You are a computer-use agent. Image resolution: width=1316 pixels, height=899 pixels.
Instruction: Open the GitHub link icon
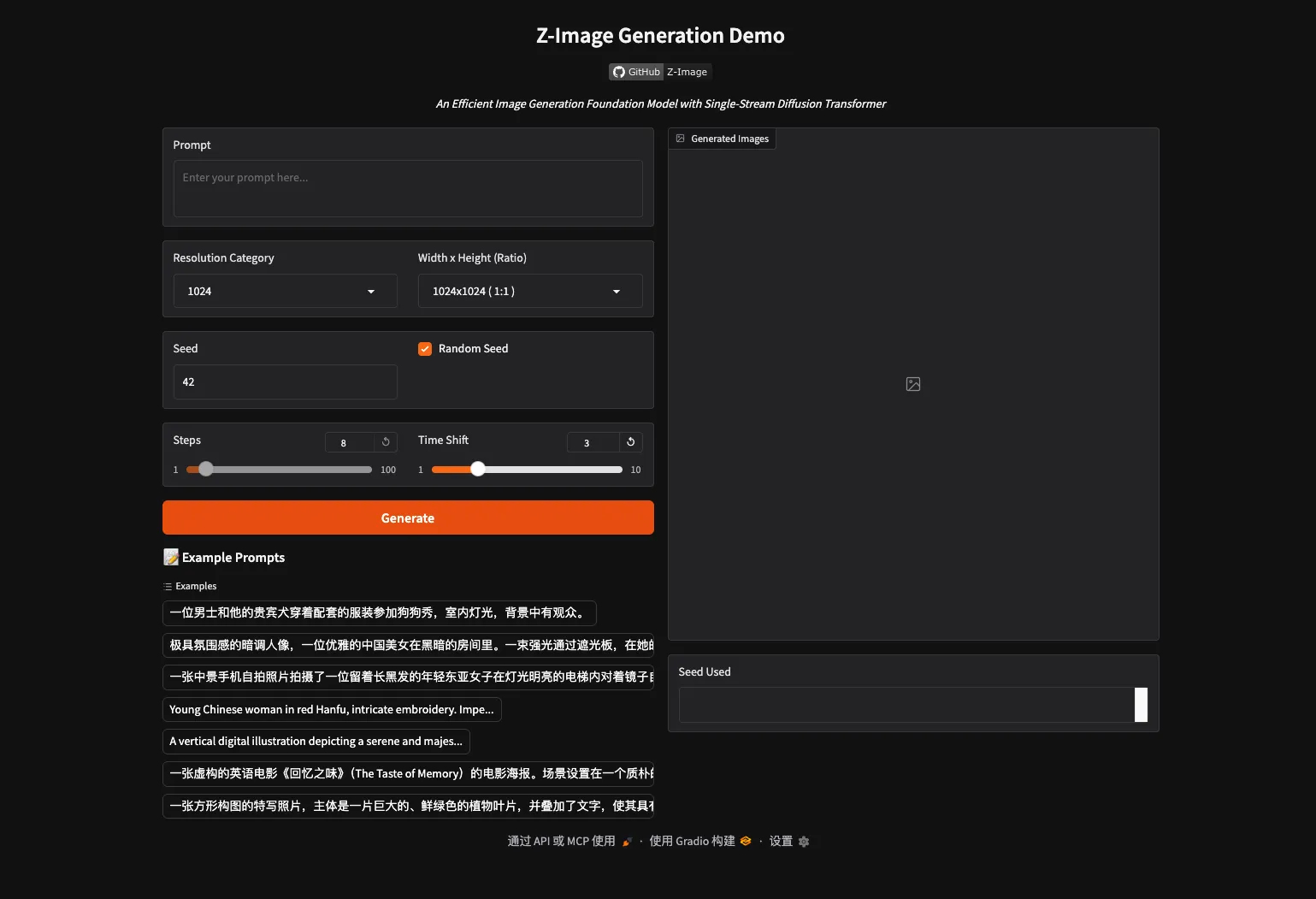[618, 71]
